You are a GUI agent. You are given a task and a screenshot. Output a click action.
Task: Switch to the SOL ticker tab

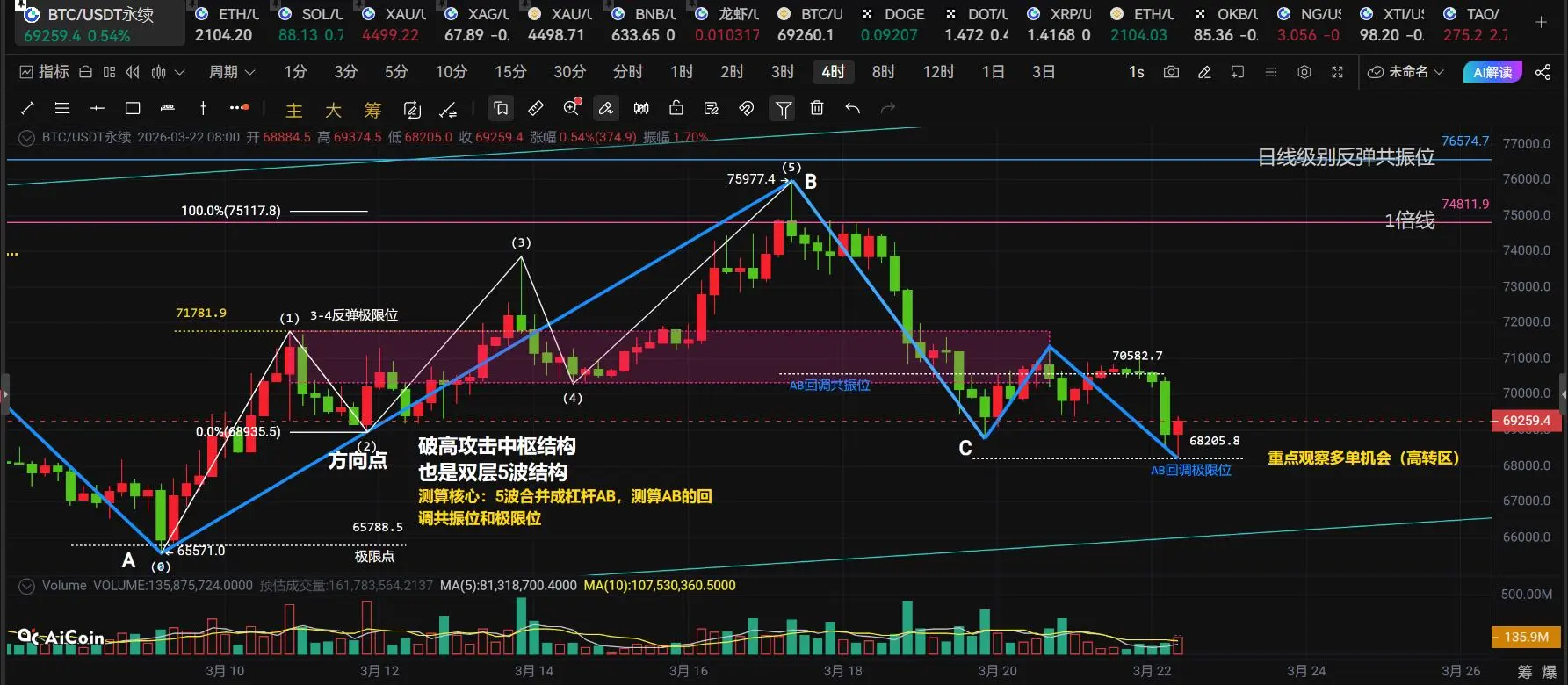pyautogui.click(x=310, y=24)
